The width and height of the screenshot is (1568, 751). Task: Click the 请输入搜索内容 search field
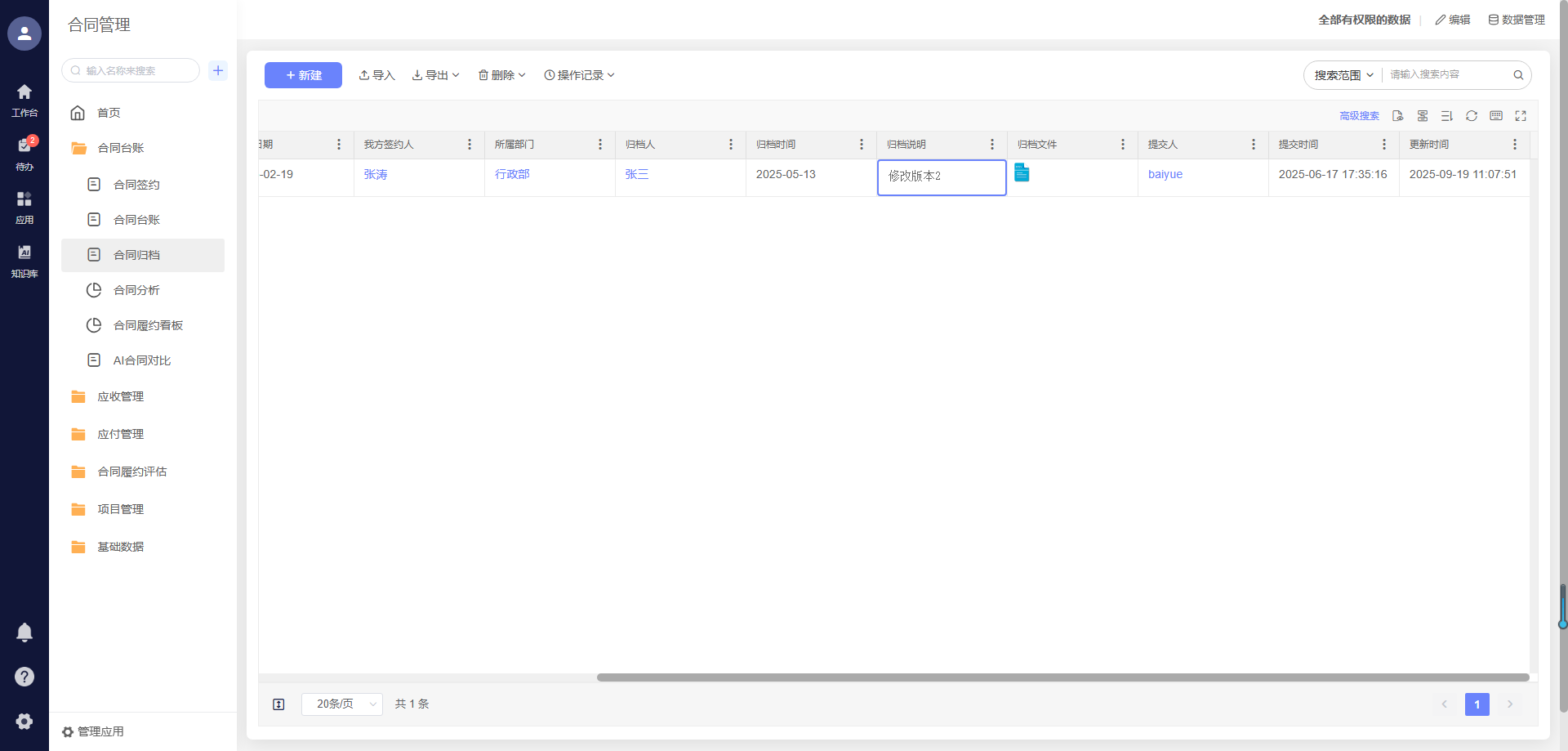(x=1447, y=74)
